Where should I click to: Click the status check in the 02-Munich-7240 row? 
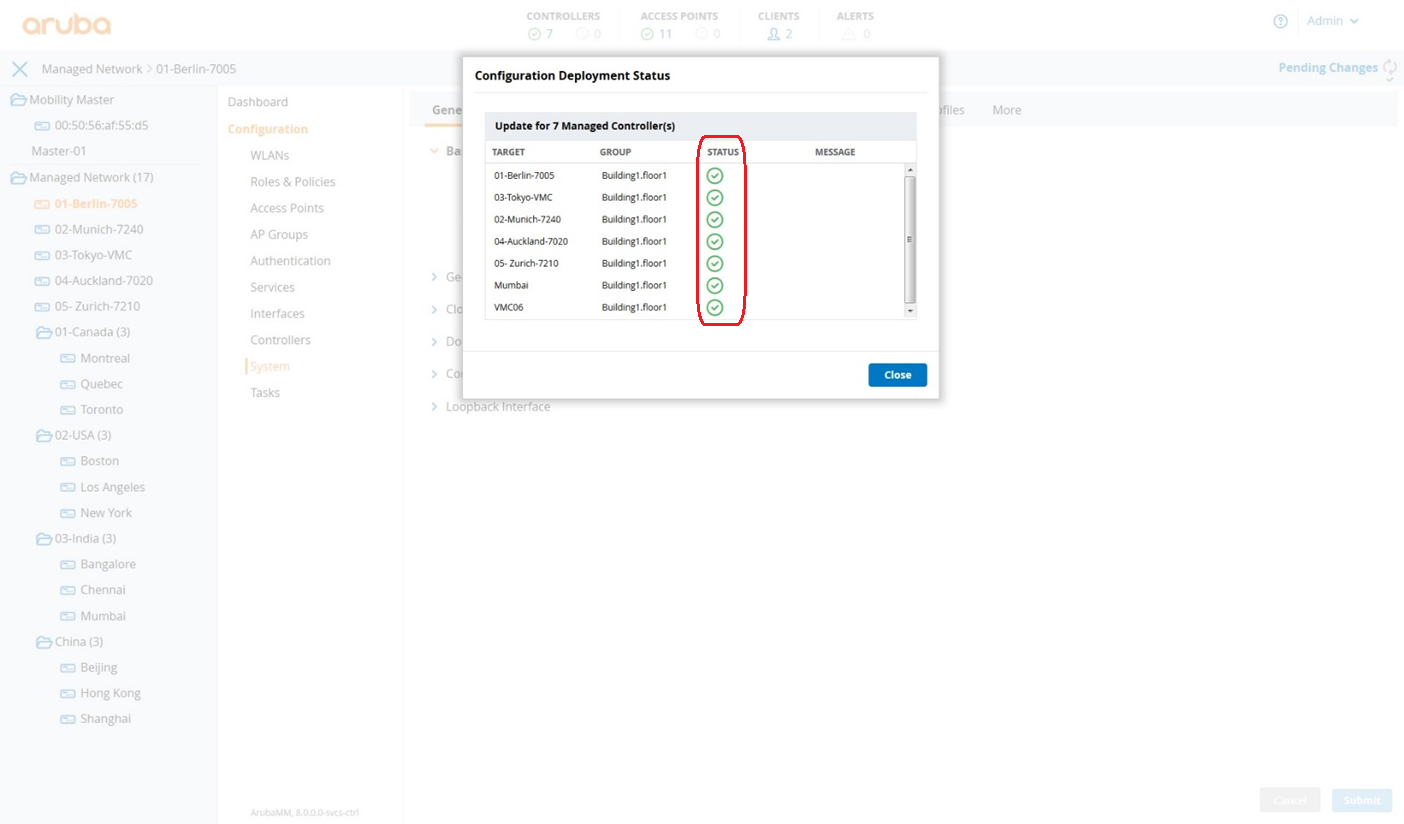715,220
